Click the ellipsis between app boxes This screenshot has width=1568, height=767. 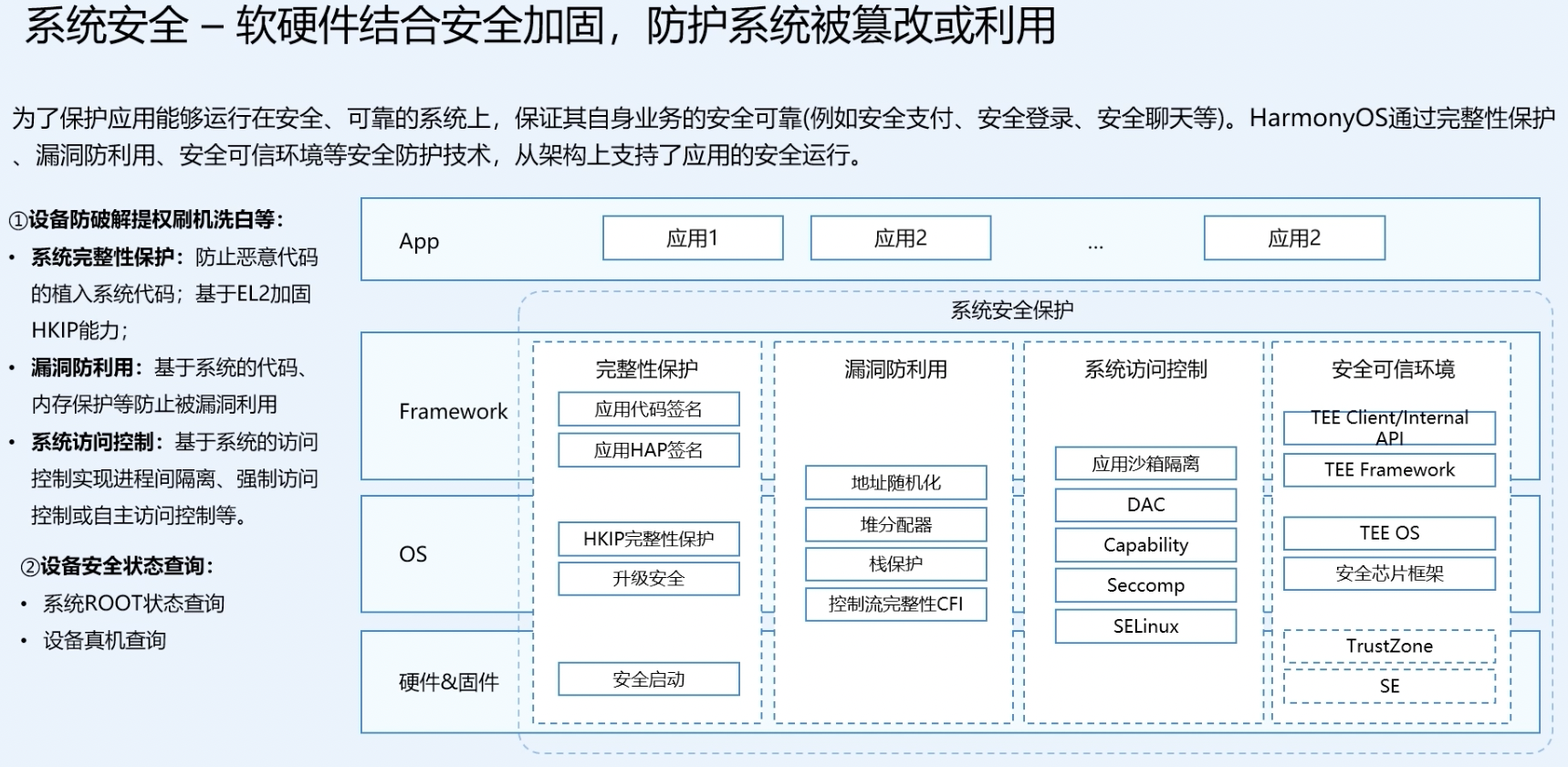tap(1096, 245)
